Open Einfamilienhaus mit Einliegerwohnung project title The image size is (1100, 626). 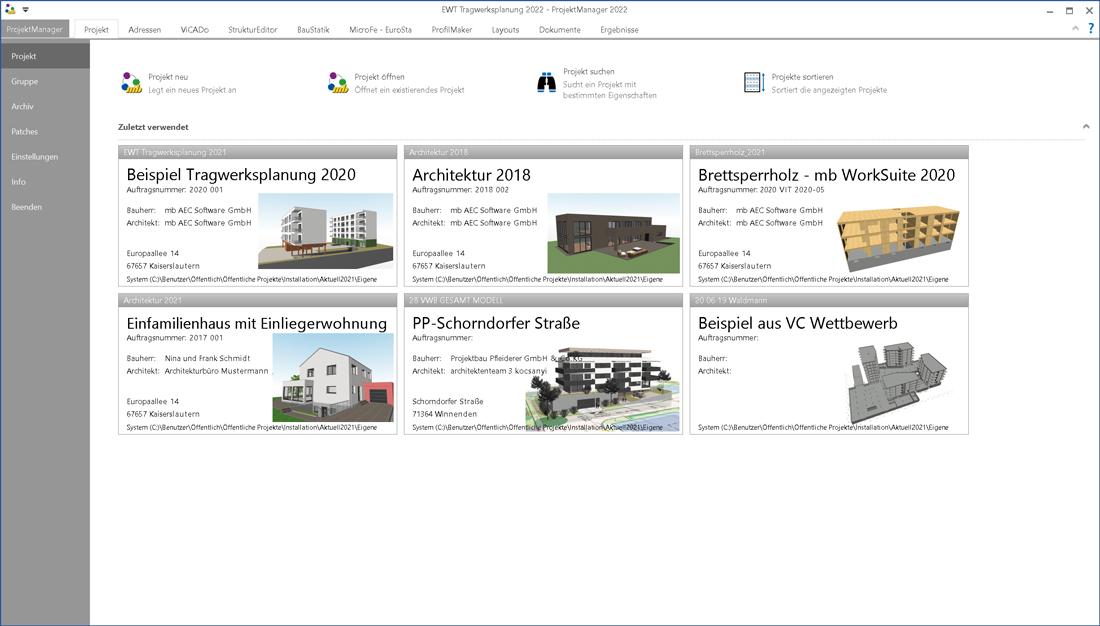tap(257, 323)
